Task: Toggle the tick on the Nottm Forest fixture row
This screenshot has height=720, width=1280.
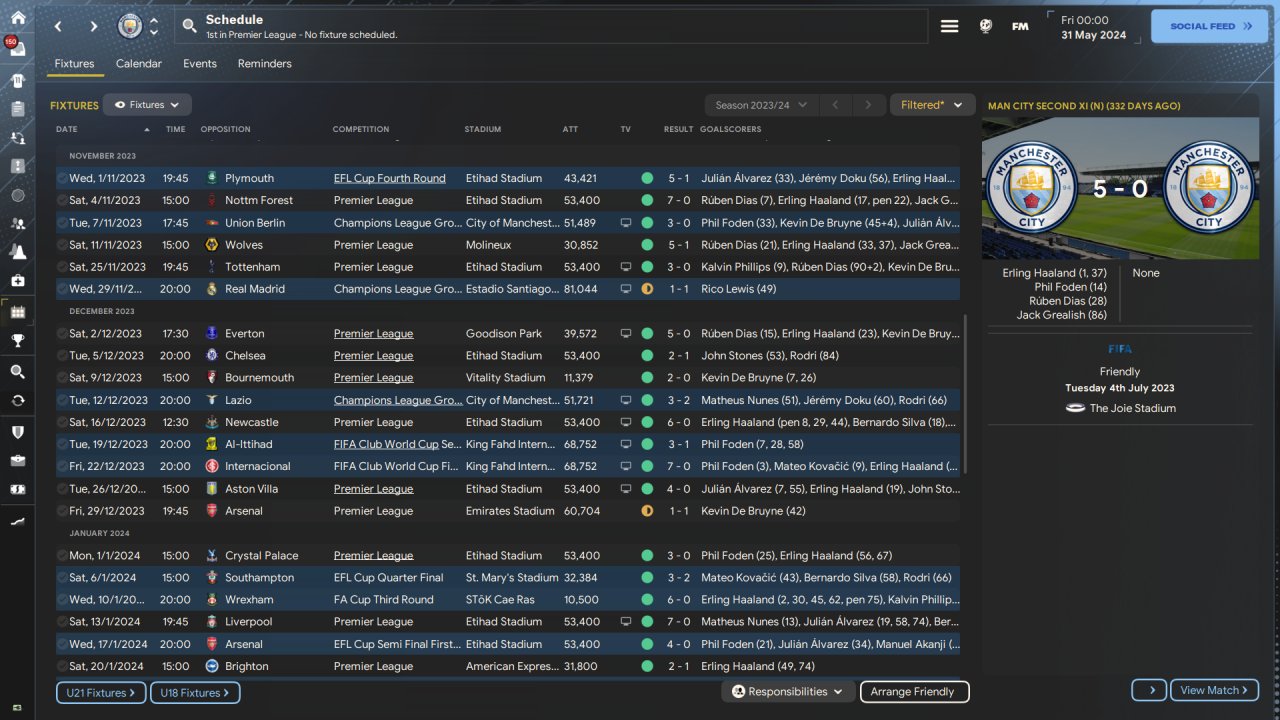Action: pyautogui.click(x=62, y=200)
